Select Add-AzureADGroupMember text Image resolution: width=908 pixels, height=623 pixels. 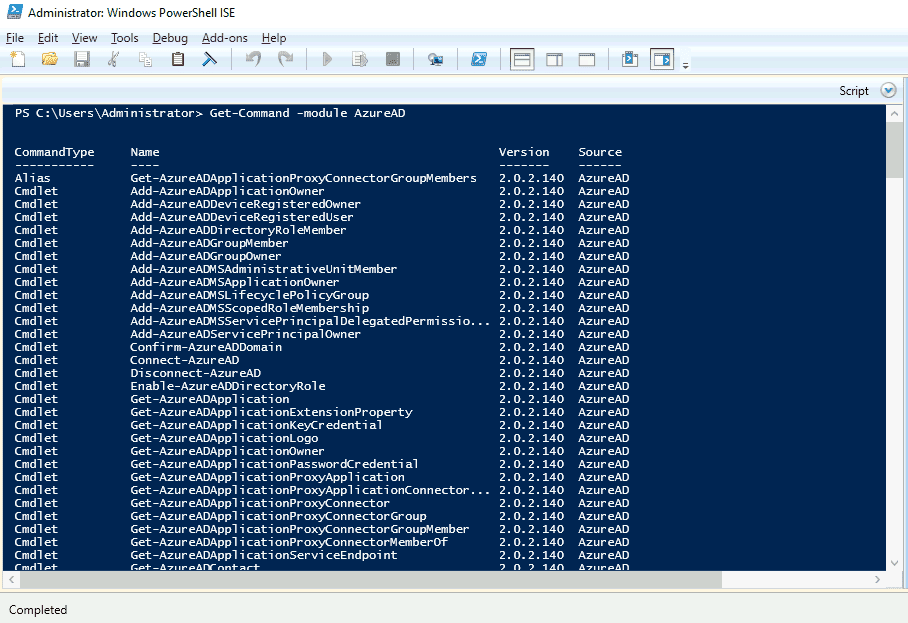(209, 243)
